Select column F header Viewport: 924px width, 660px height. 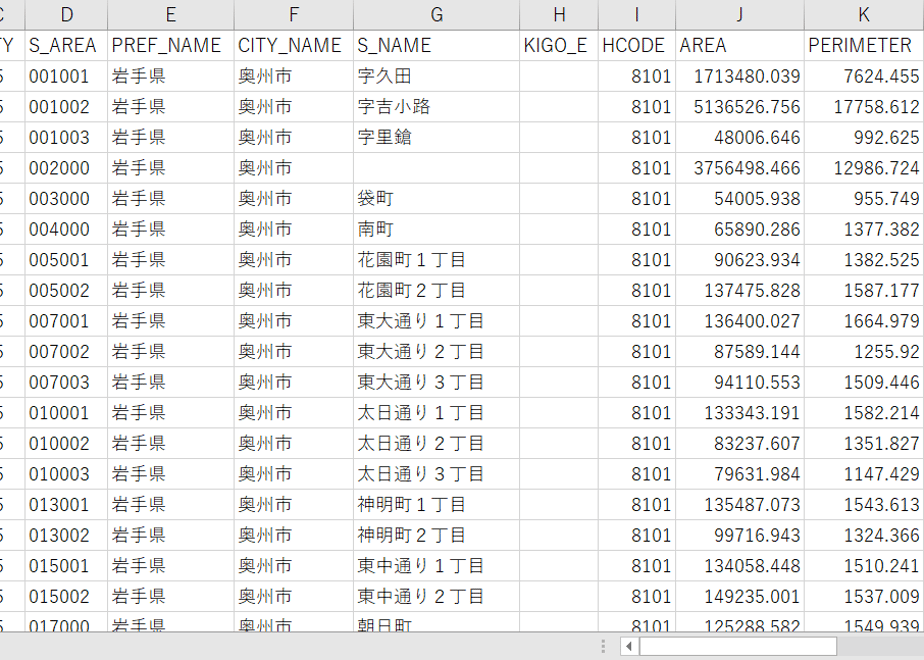click(294, 15)
